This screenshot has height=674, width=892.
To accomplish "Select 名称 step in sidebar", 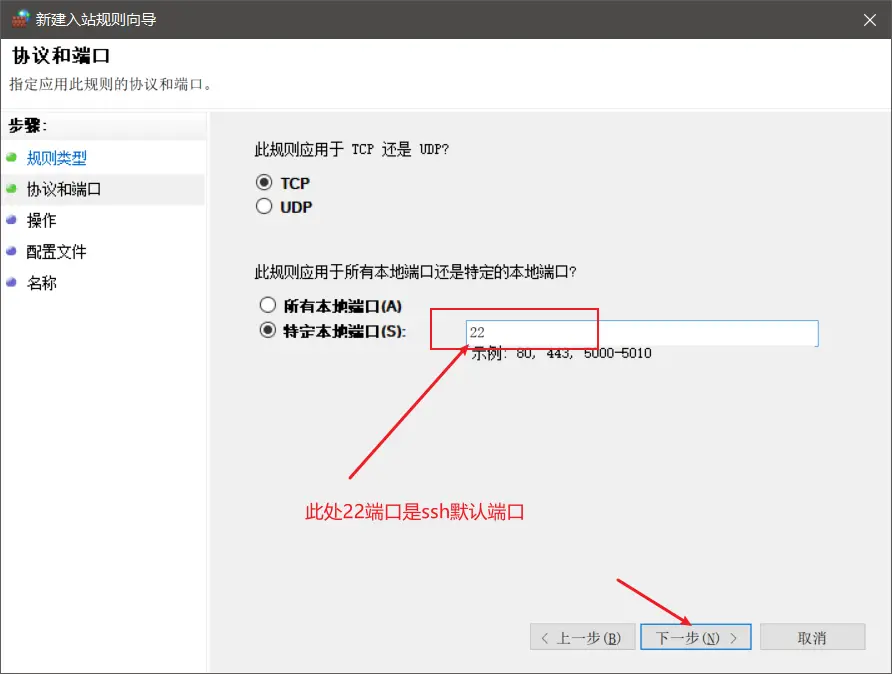I will pos(42,283).
